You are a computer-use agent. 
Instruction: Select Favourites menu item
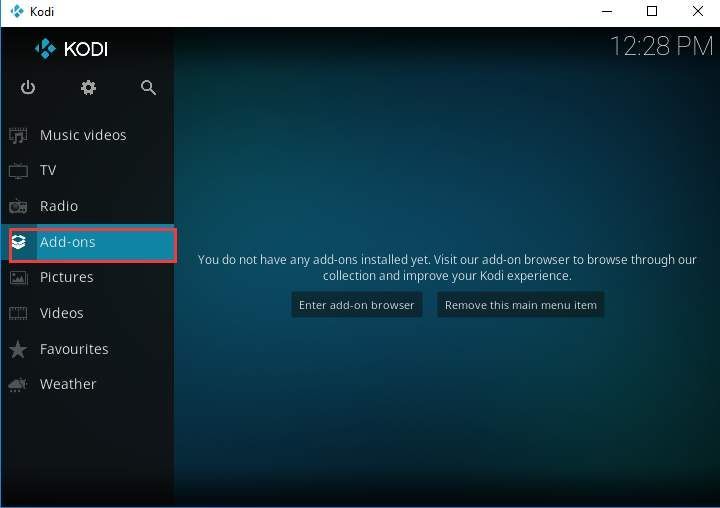87,349
